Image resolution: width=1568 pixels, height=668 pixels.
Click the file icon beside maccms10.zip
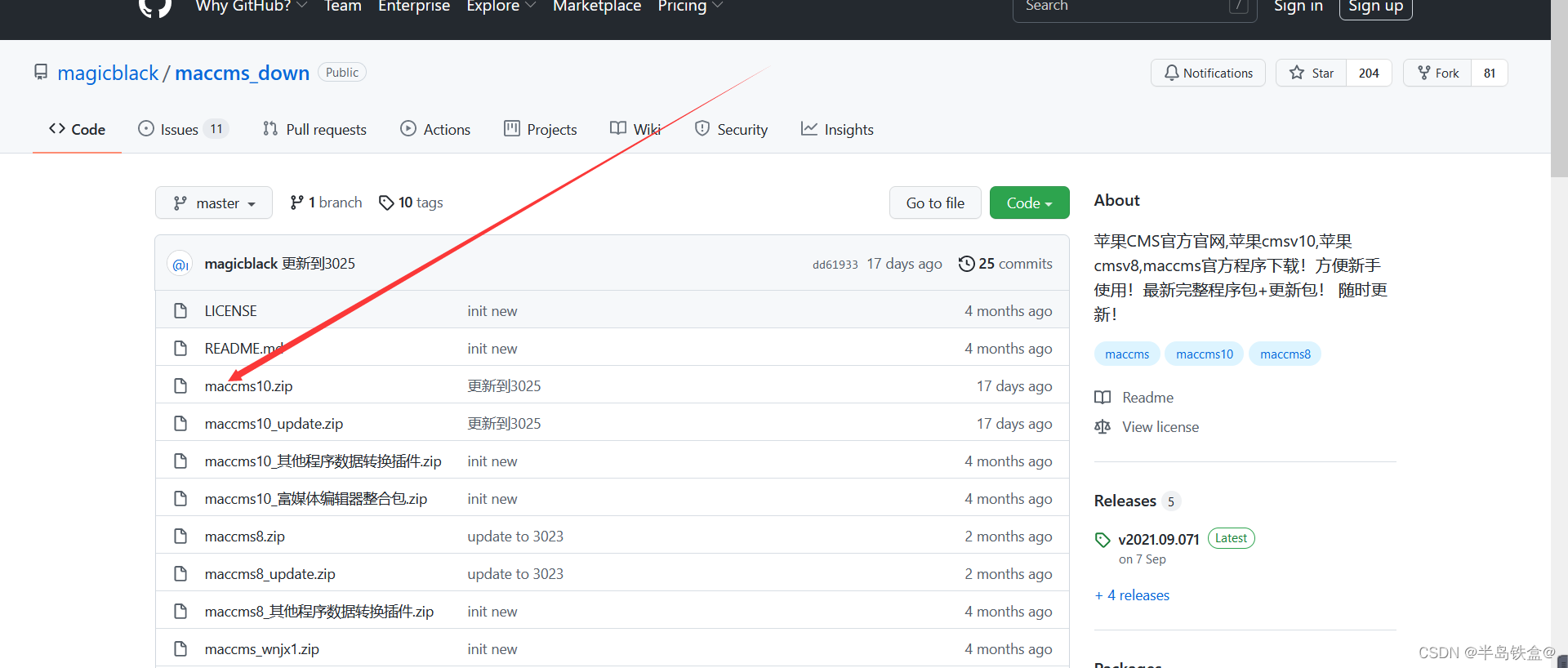point(180,386)
